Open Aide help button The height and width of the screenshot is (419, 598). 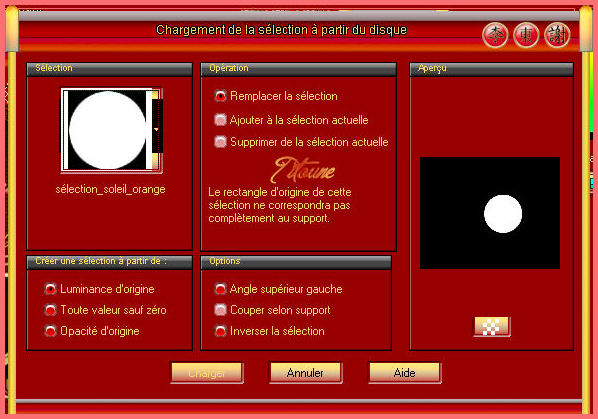click(x=405, y=372)
